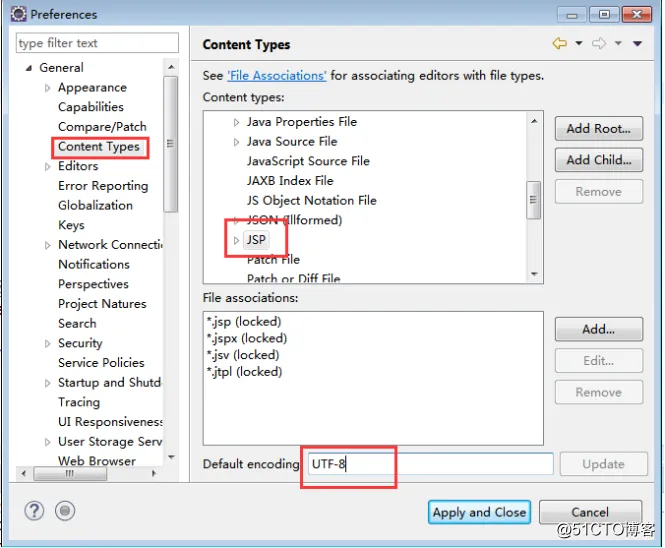Click content types list scroll down arrow
This screenshot has width=665, height=548.
point(534,274)
